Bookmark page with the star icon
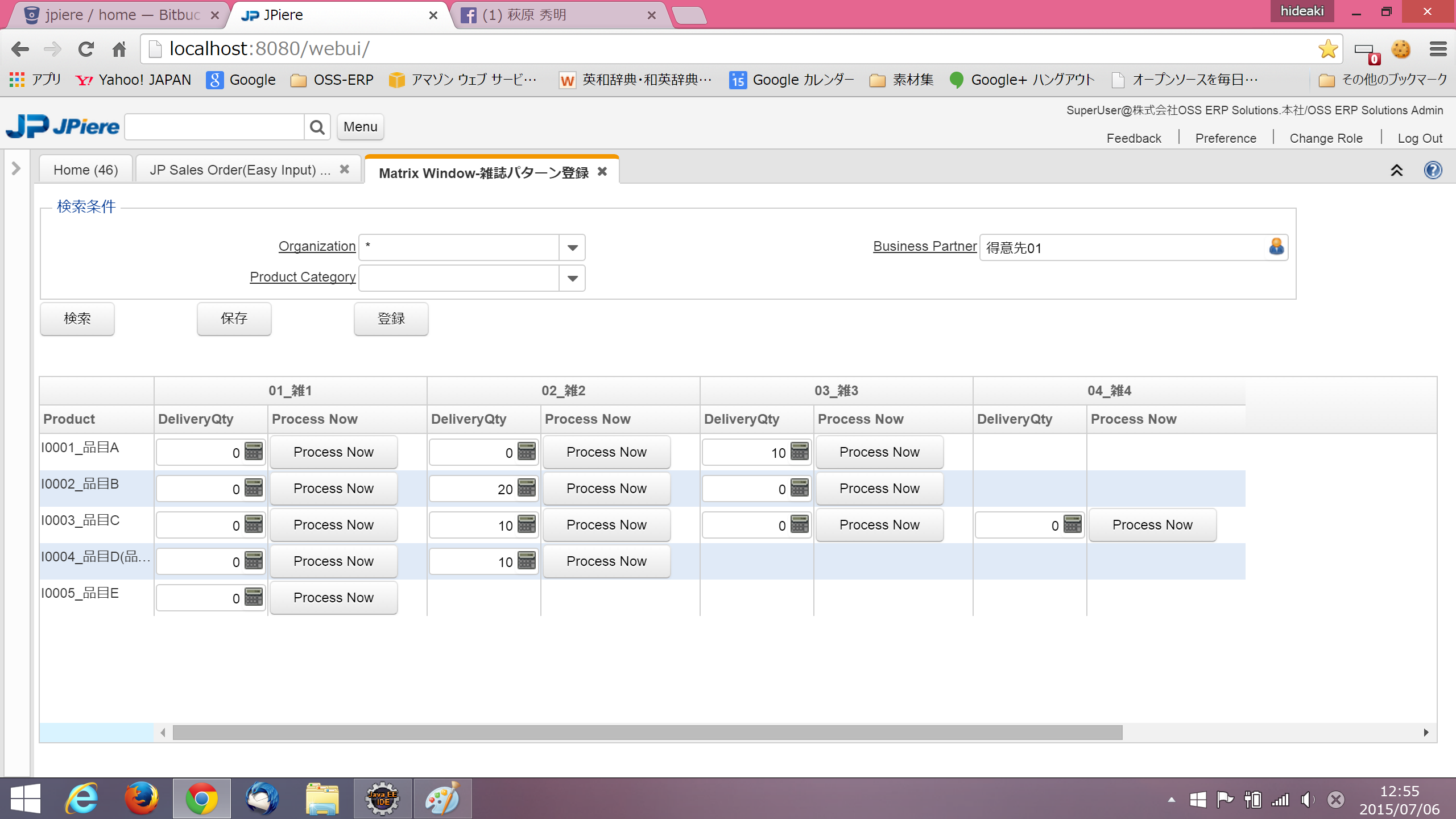 [x=1327, y=49]
